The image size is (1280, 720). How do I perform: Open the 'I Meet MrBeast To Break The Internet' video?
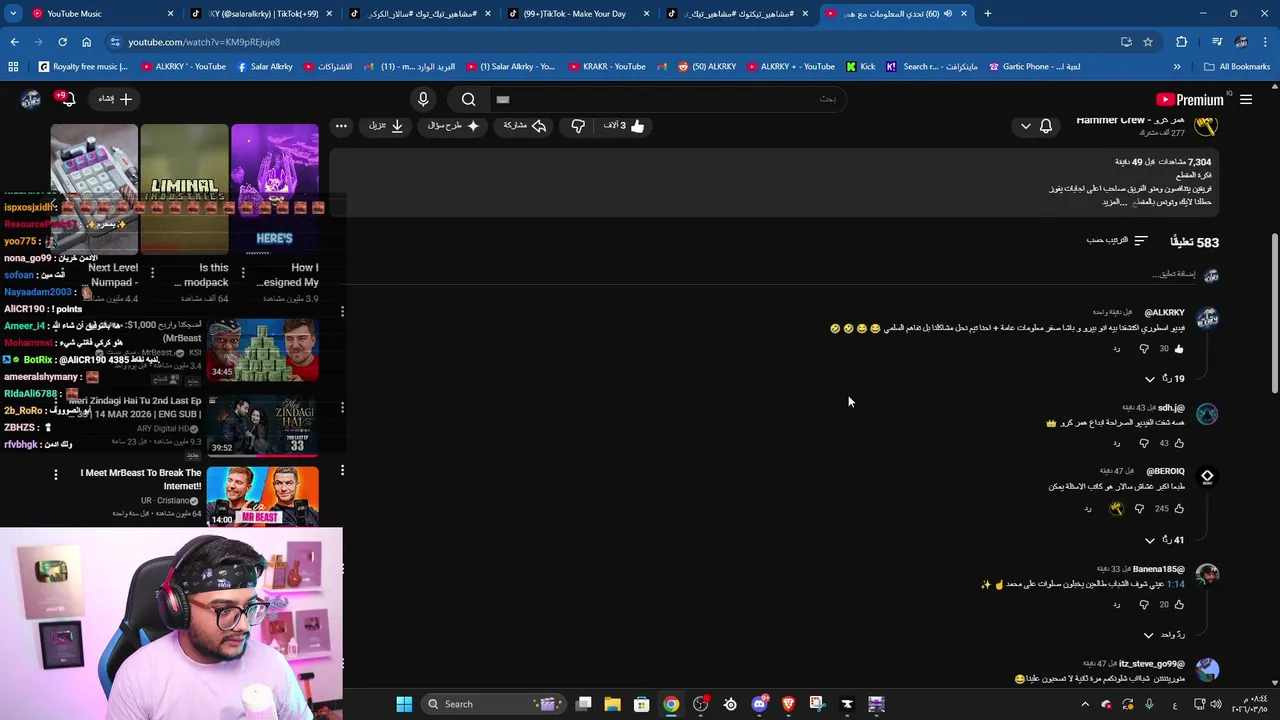pos(263,496)
